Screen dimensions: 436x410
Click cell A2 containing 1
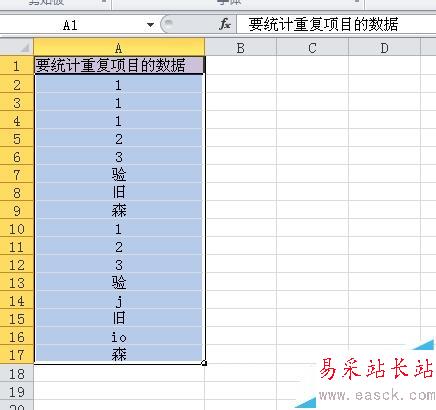pos(119,84)
